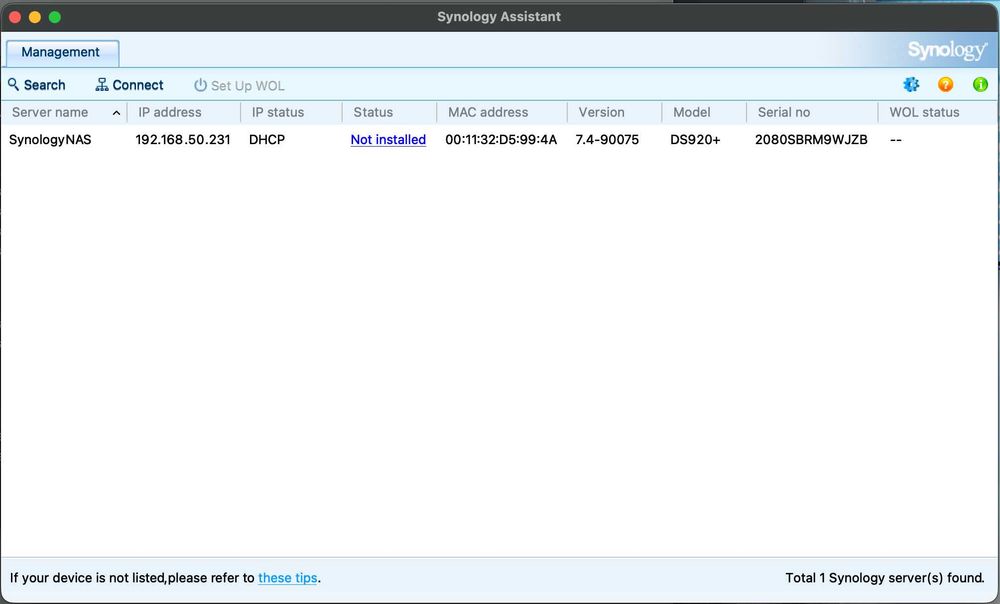Toggle sort arrow on Server name column

point(116,113)
